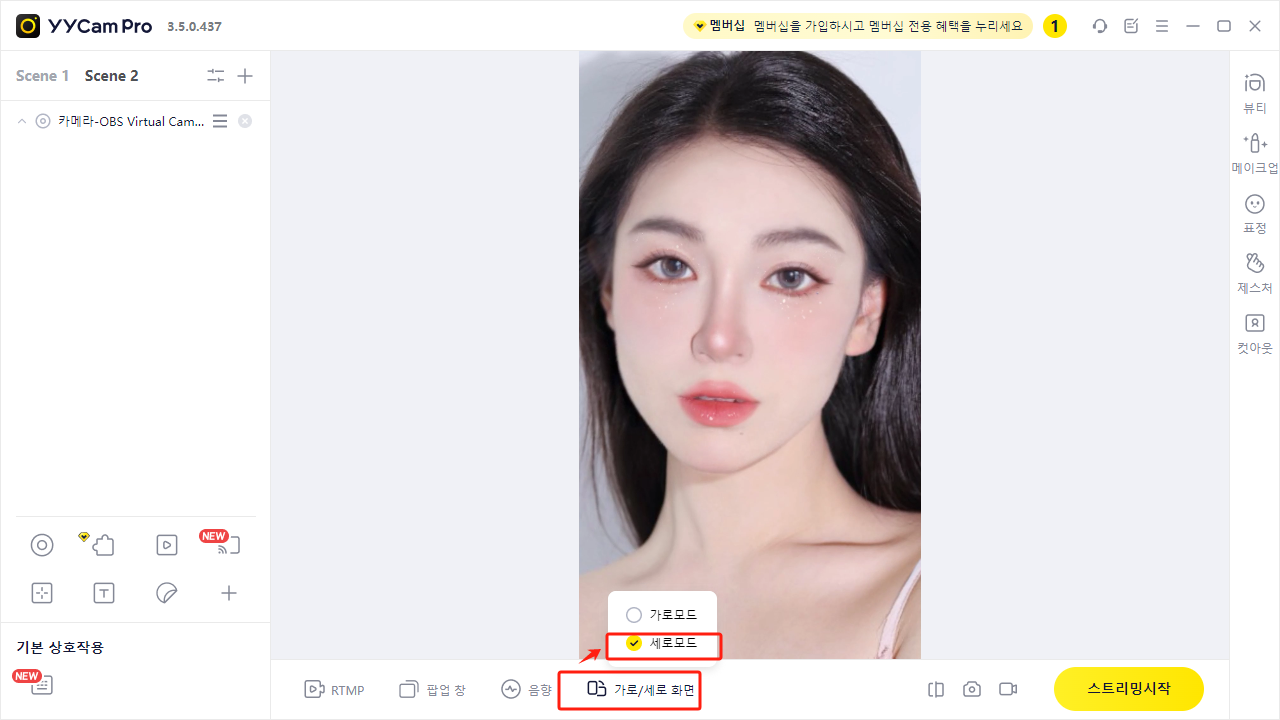1280x720 pixels.
Task: Take a snapshot with the camera icon
Action: click(x=972, y=689)
